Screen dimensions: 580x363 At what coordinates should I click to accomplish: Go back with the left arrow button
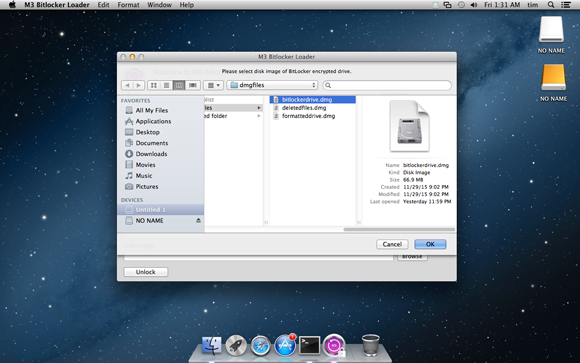(x=127, y=85)
